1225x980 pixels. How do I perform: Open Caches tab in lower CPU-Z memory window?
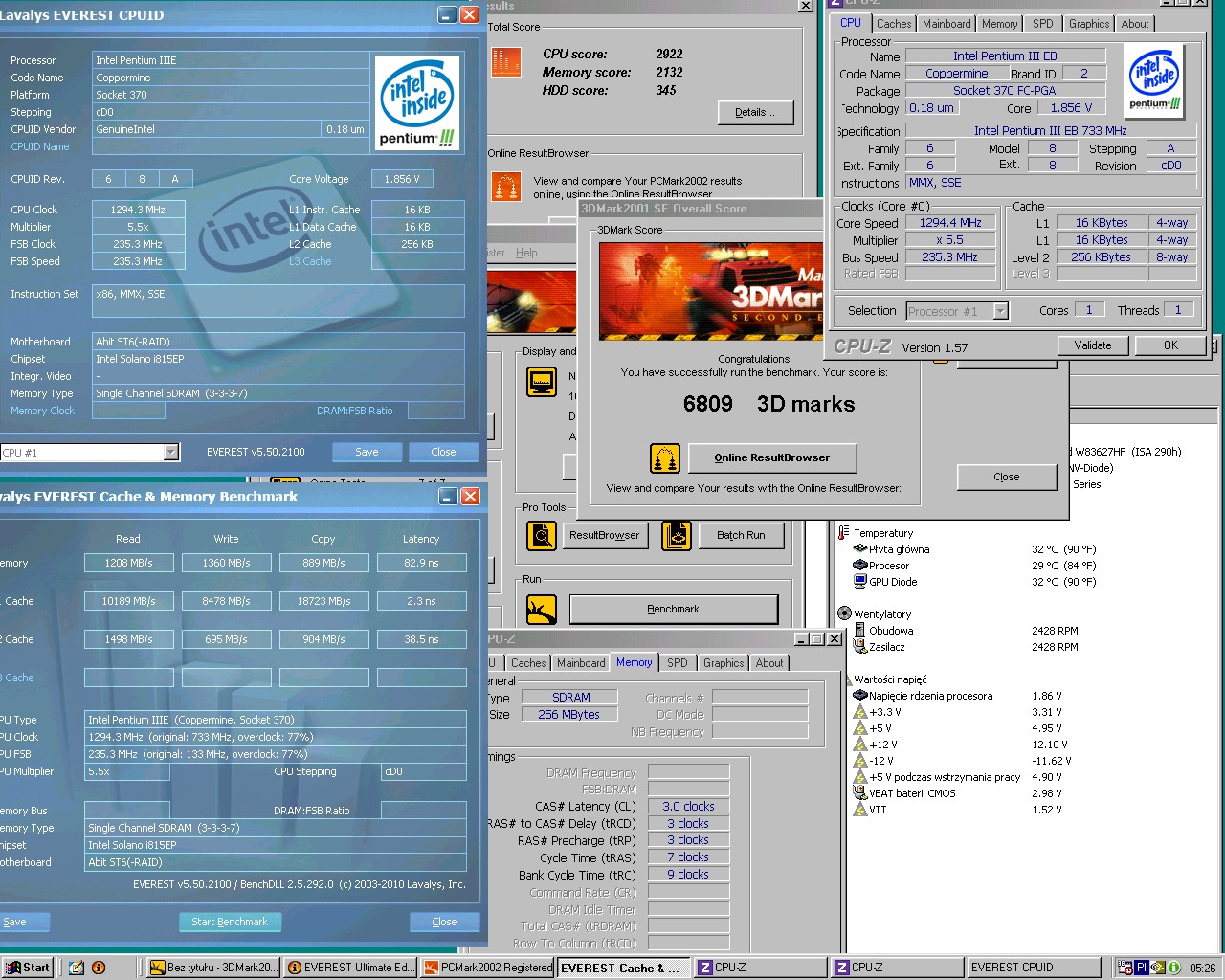point(528,663)
